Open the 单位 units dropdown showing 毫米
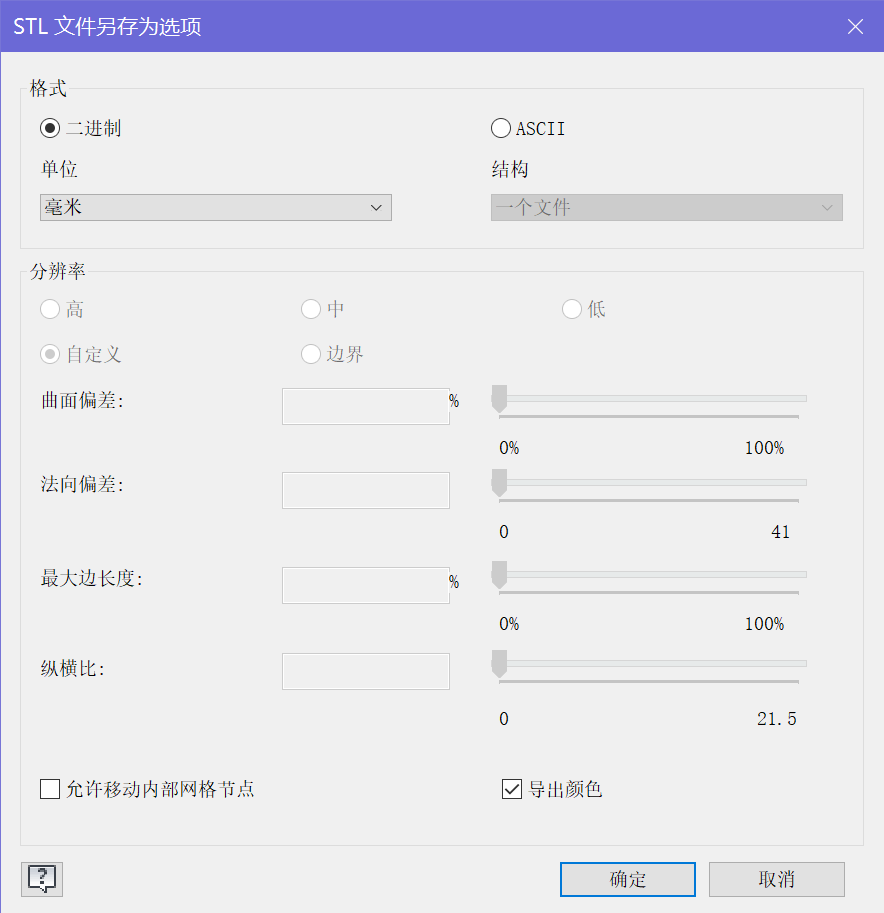The height and width of the screenshot is (913, 884). click(x=215, y=207)
